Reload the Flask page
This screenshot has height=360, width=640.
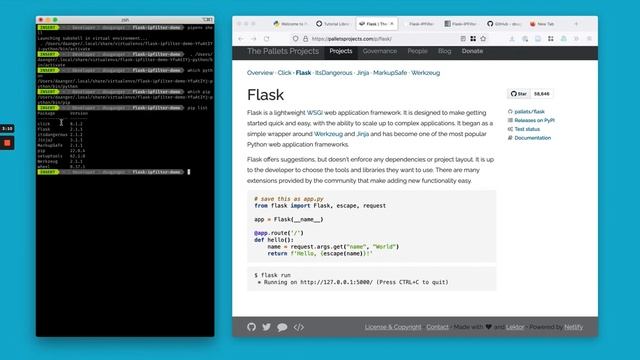267,39
